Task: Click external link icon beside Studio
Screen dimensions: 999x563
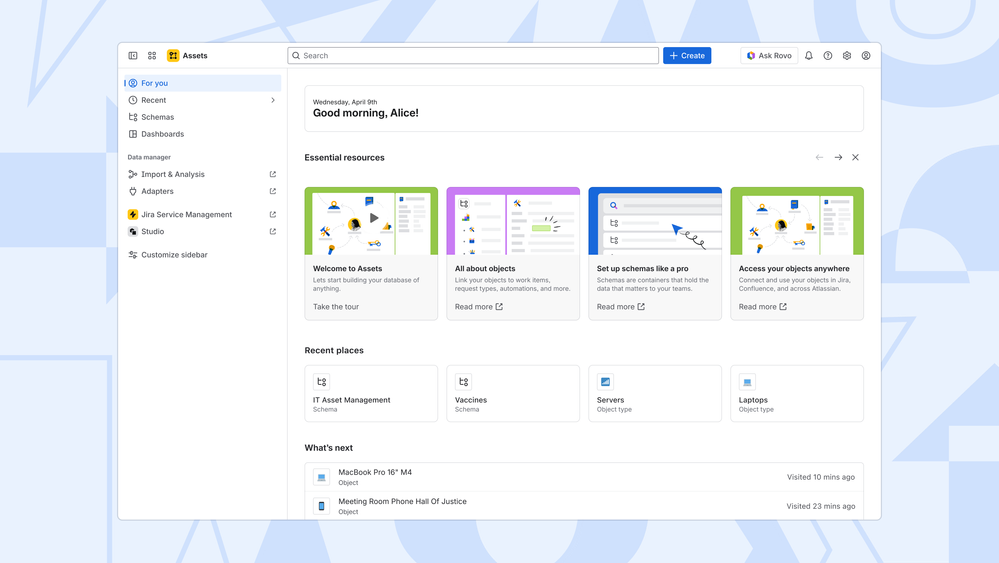Action: pos(273,231)
